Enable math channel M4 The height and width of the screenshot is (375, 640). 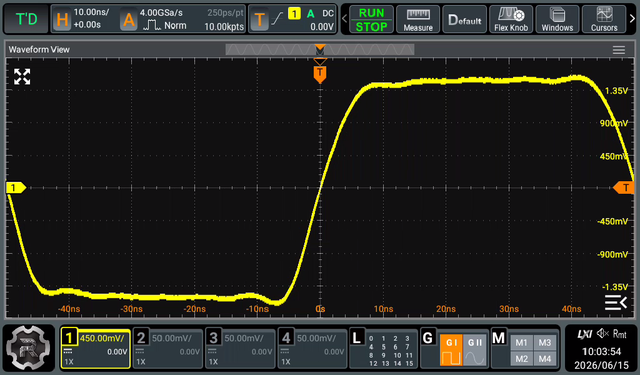click(544, 359)
